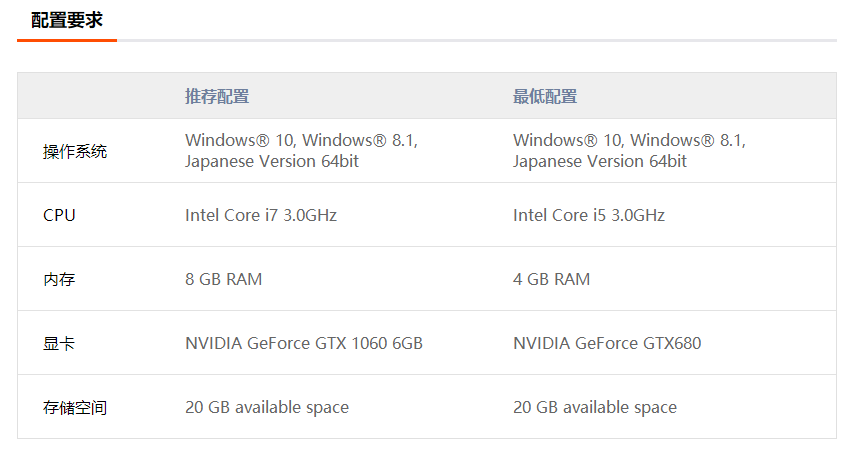This screenshot has height=454, width=852.
Task: Click Windows 10, Windows 8.1 line under 推荐配置
Action: [301, 141]
